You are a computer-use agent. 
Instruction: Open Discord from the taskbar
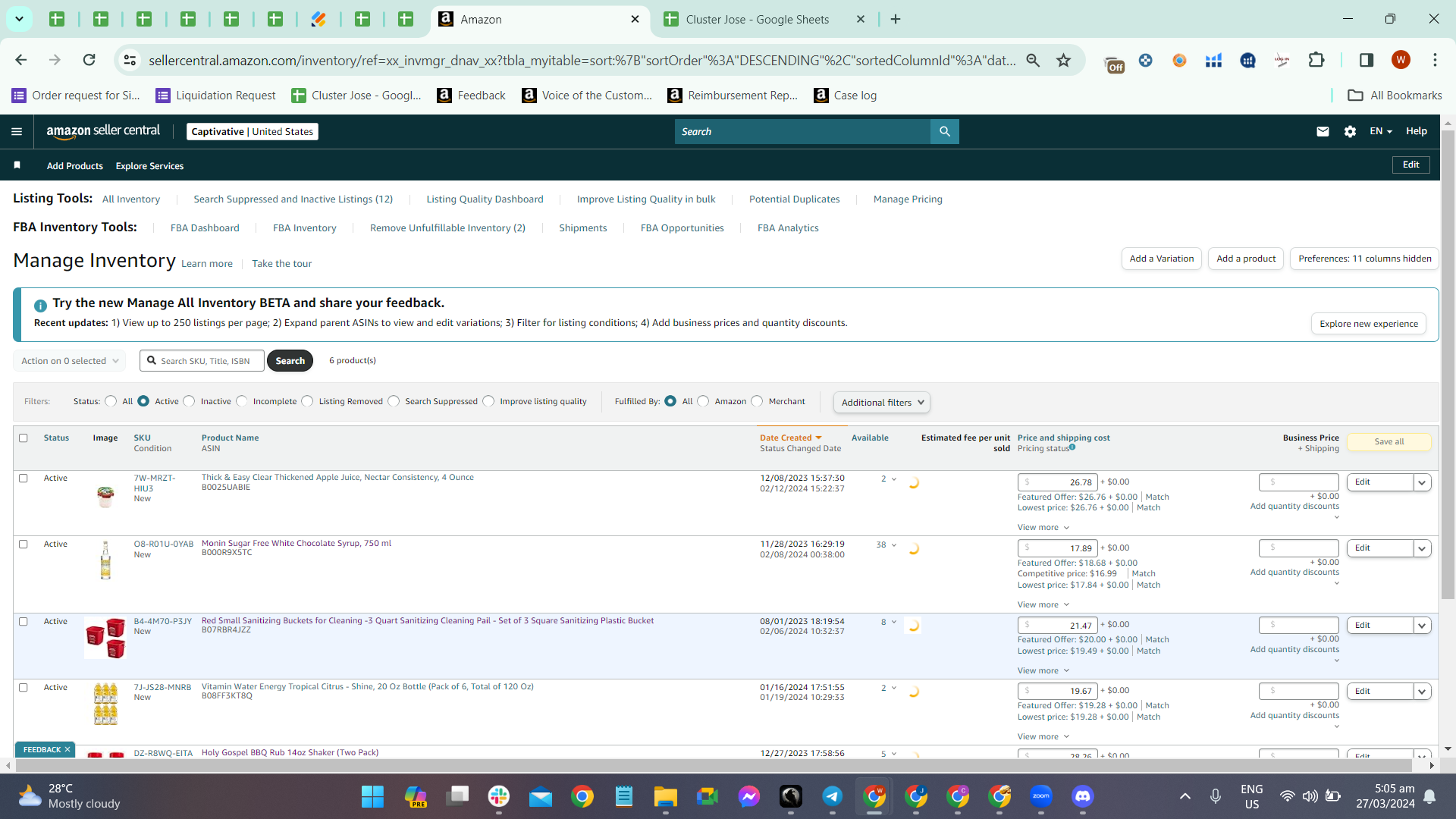pos(1083,796)
